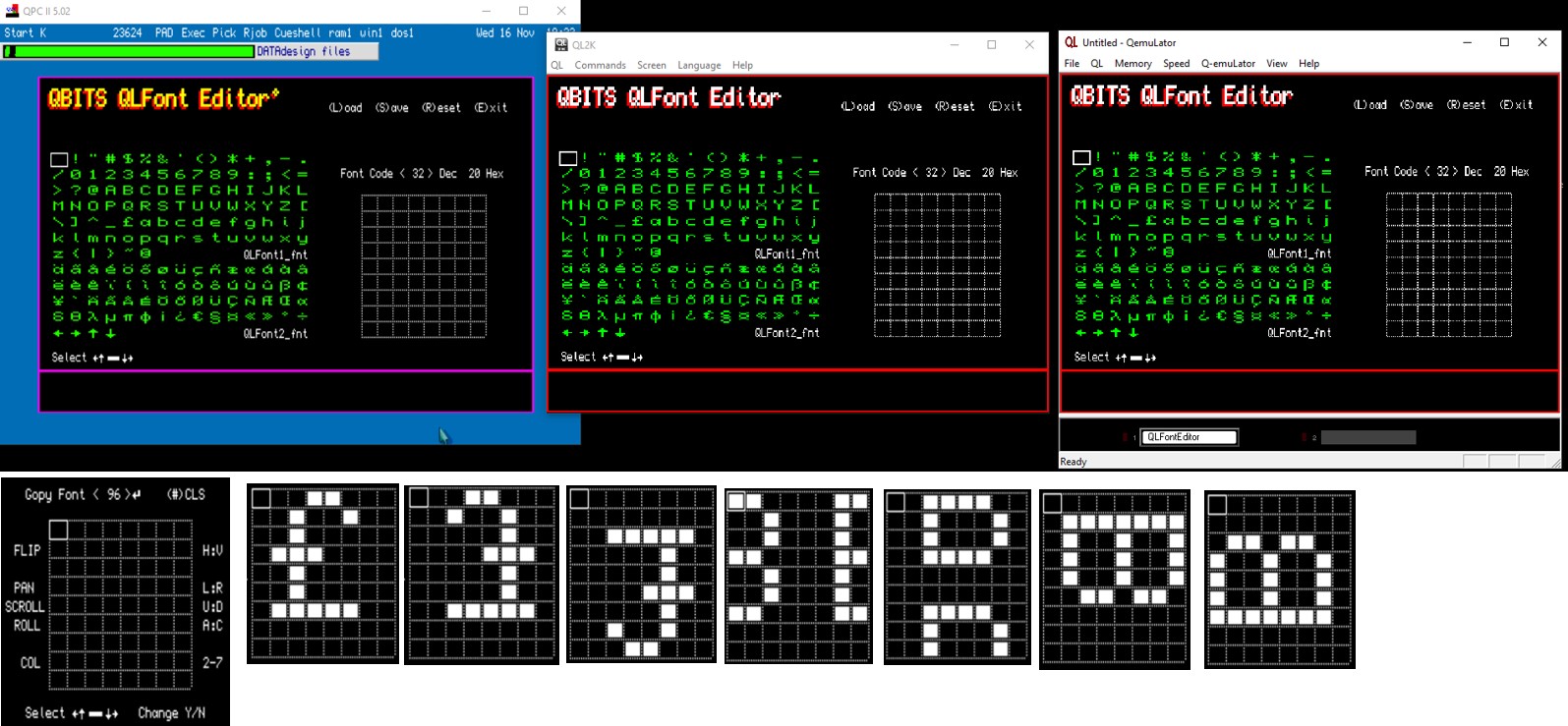This screenshot has height=726, width=1568.
Task: Click (S)ave in QemuLator font editor
Action: 1417,105
